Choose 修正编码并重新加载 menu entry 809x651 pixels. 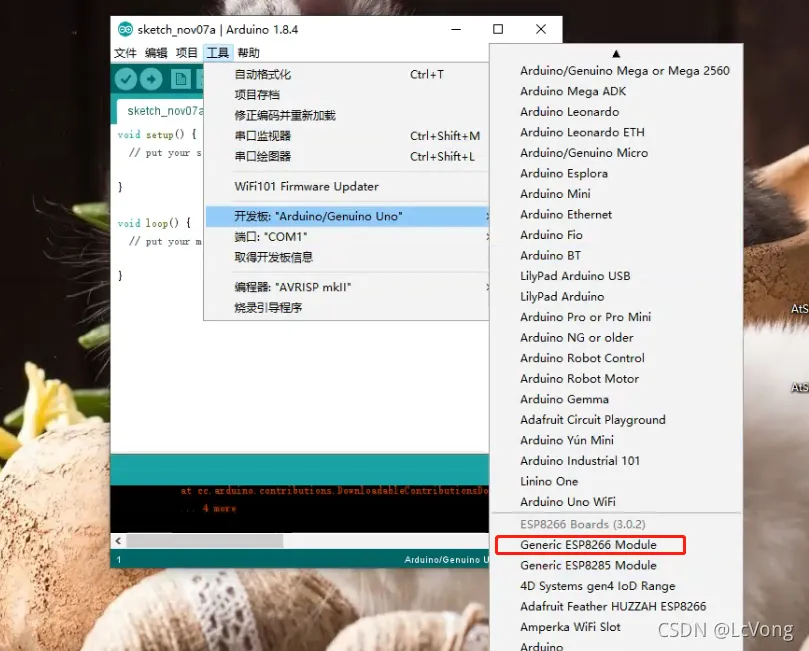coord(346,116)
